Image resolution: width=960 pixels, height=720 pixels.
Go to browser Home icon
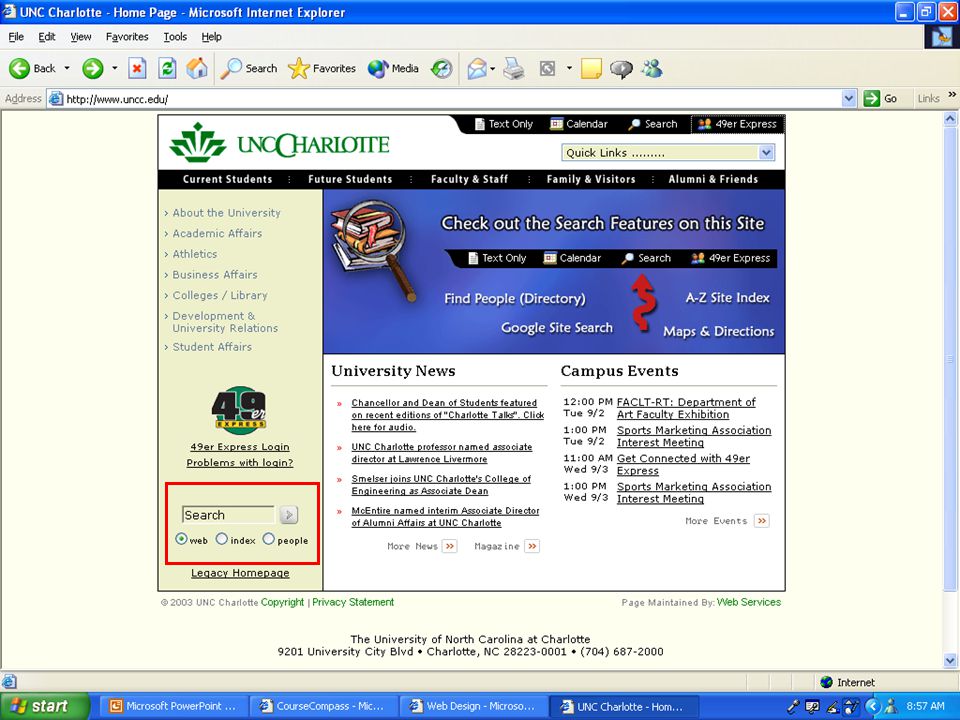(x=197, y=68)
